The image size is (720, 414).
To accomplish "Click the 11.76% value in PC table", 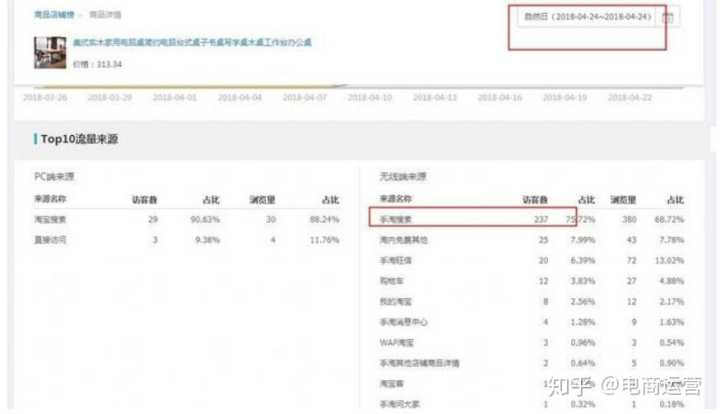I will (325, 240).
